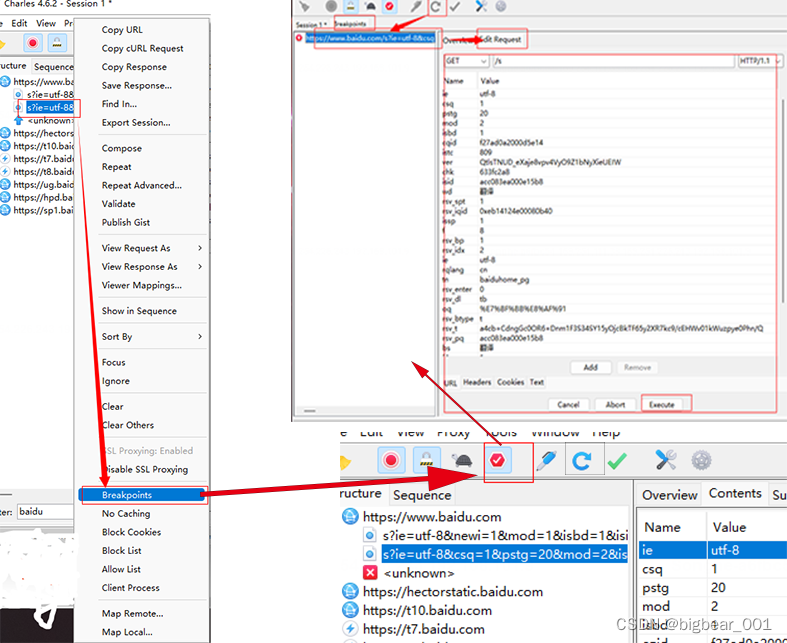Click Disable SSL Proxying menu entry
Image resolution: width=787 pixels, height=643 pixels.
pos(145,469)
